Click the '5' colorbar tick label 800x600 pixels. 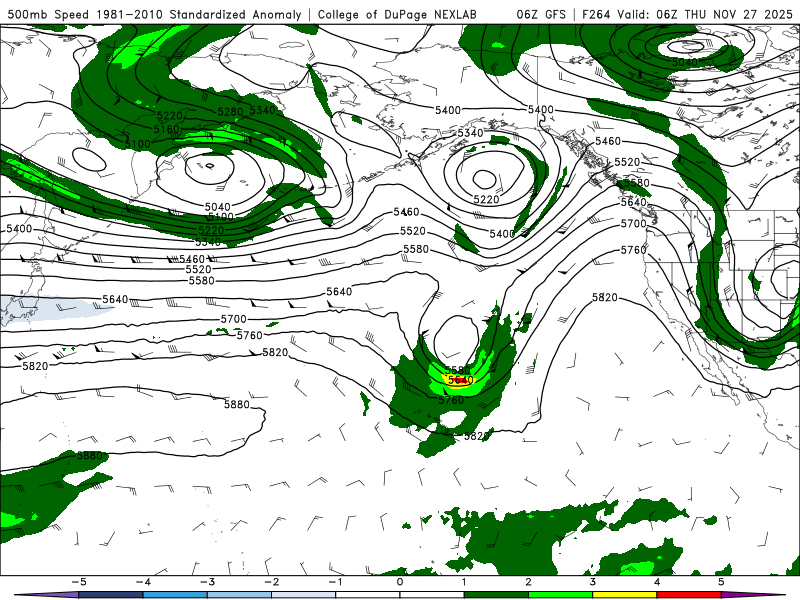721,582
